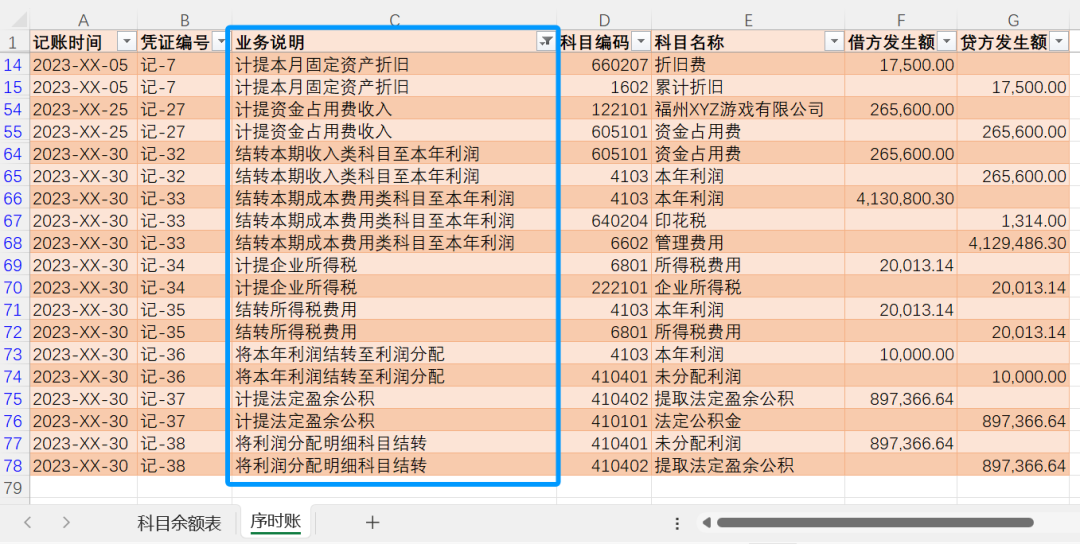Click 科目编码 cell 222101
This screenshot has height=544, width=1080.
604,288
